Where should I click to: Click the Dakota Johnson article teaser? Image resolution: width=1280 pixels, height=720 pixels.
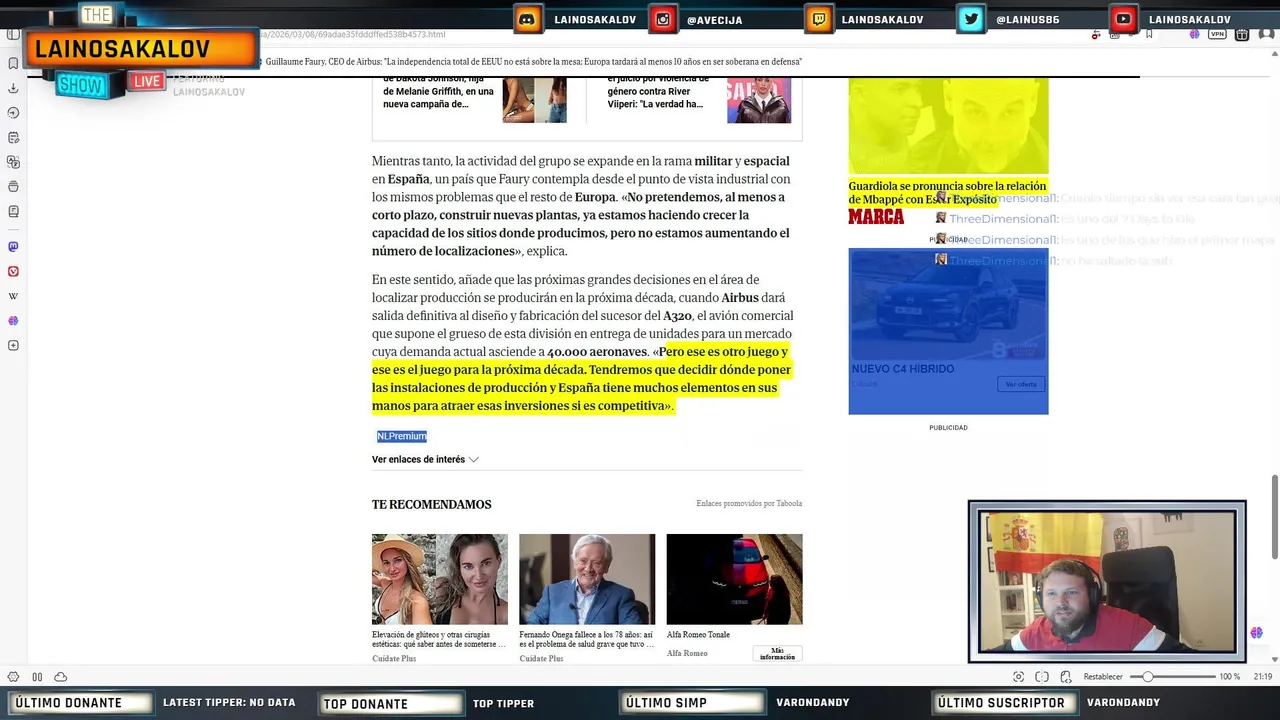tap(439, 92)
